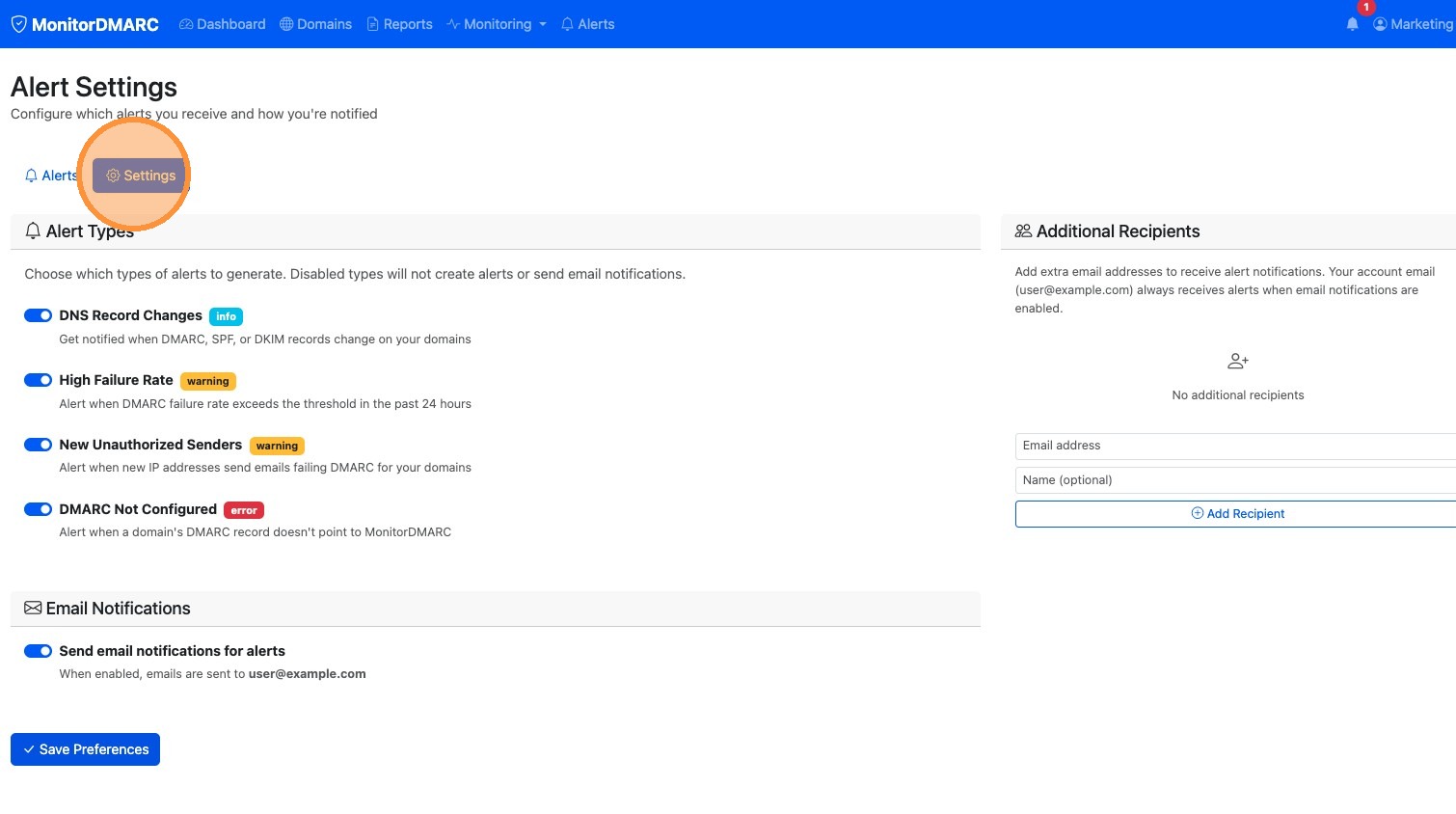Click the error badge next to DMARC Not Configured
The width and height of the screenshot is (1456, 814).
244,510
